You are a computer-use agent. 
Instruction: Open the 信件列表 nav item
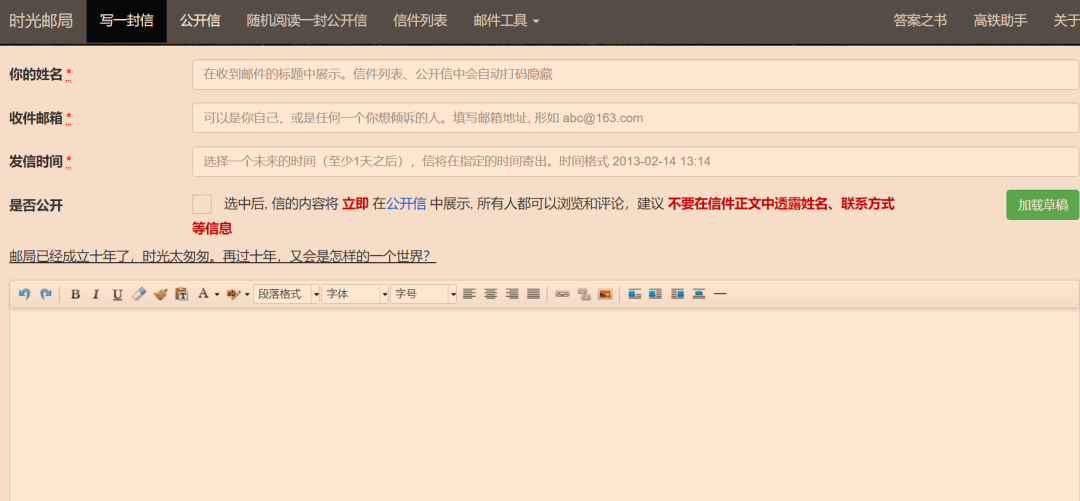(420, 21)
